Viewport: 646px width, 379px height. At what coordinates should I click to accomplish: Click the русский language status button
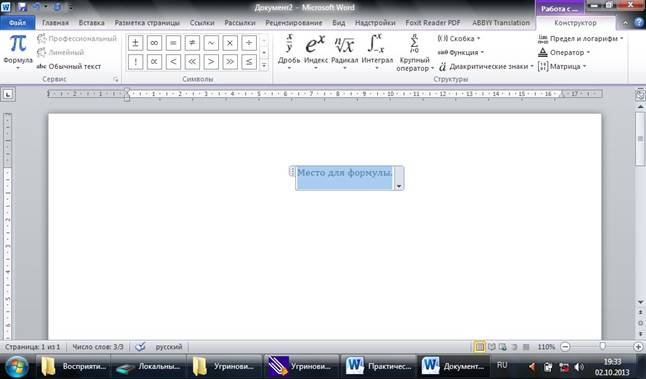[x=169, y=347]
